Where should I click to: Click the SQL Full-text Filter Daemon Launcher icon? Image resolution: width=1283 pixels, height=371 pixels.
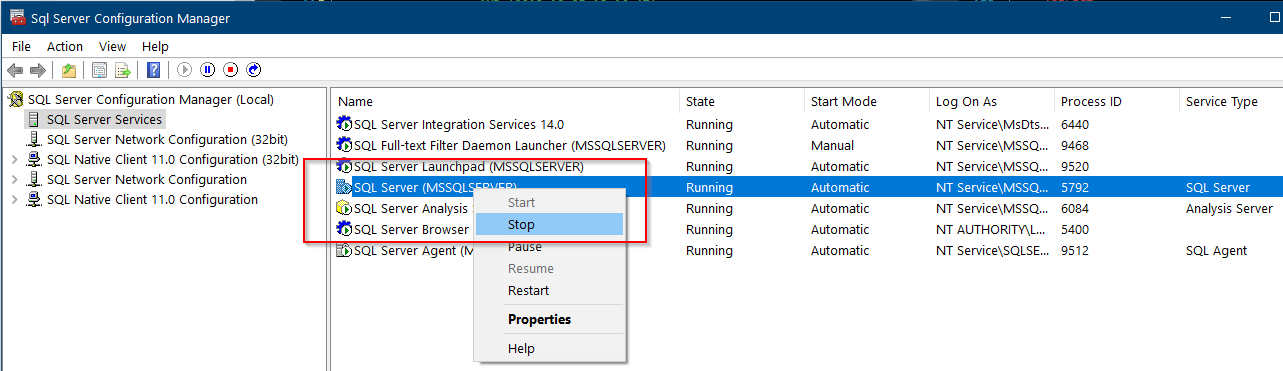pyautogui.click(x=344, y=145)
